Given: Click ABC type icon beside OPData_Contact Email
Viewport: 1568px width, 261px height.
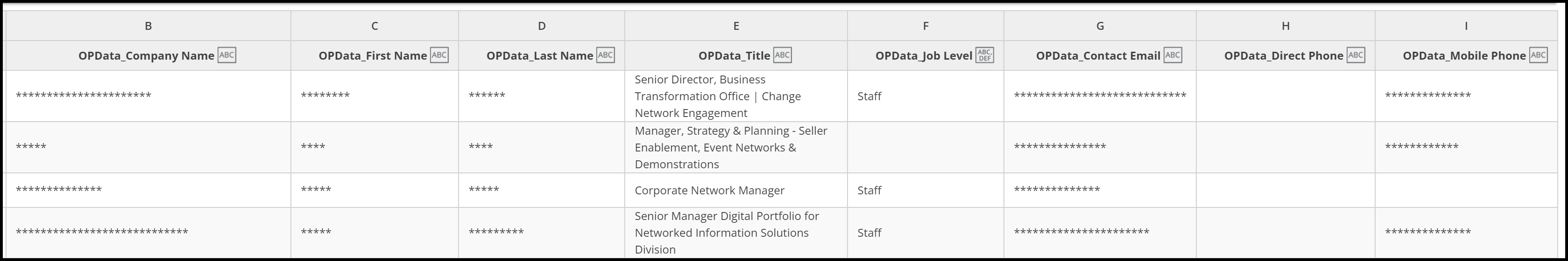Looking at the screenshot, I should click(x=1172, y=55).
